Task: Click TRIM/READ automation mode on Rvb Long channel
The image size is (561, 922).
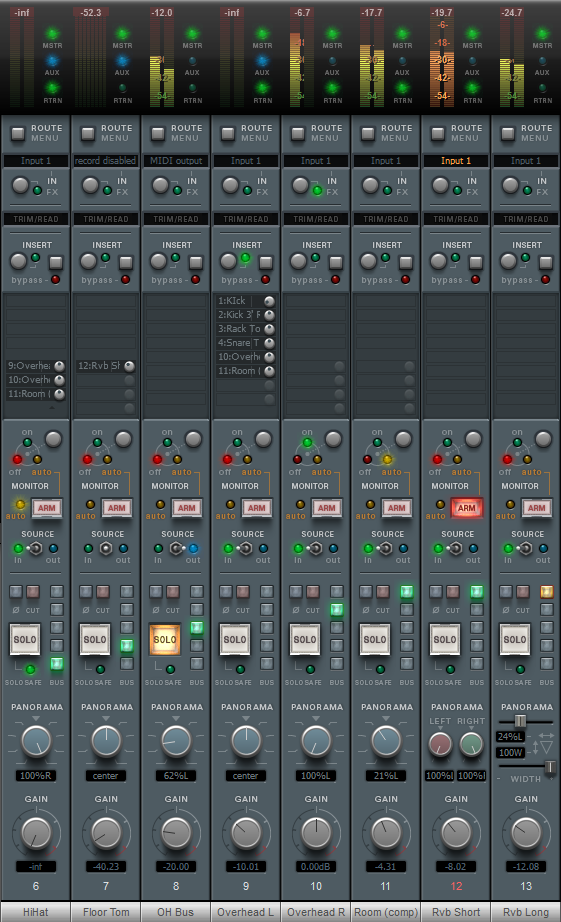Action: 526,219
